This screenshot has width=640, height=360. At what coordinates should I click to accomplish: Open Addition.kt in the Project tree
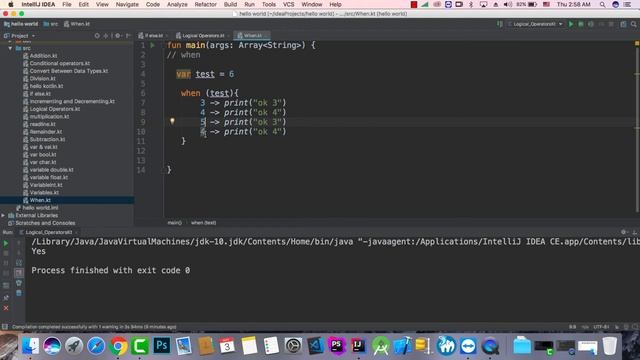(x=43, y=56)
